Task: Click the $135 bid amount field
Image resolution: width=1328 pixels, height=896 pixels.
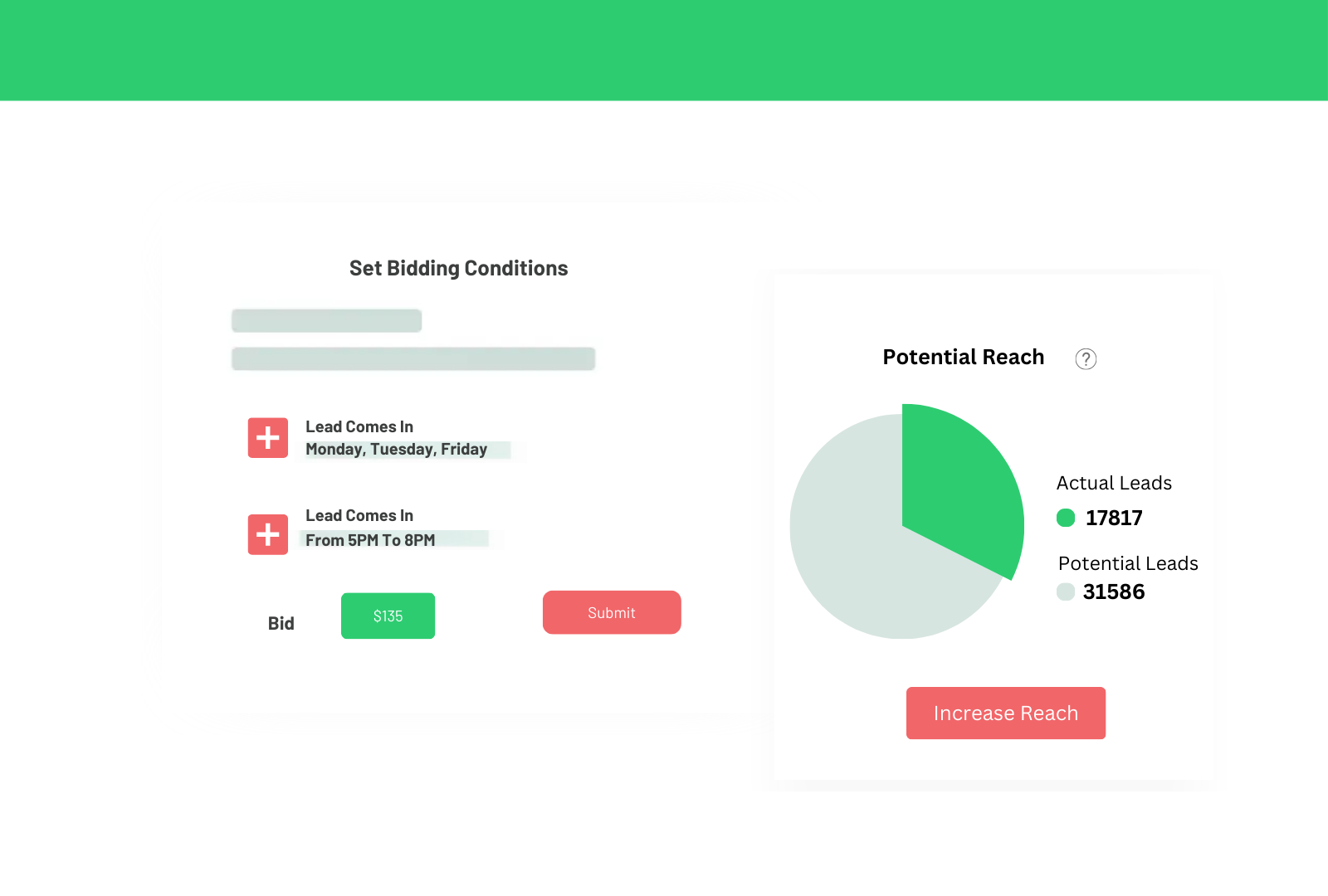Action: point(388,616)
